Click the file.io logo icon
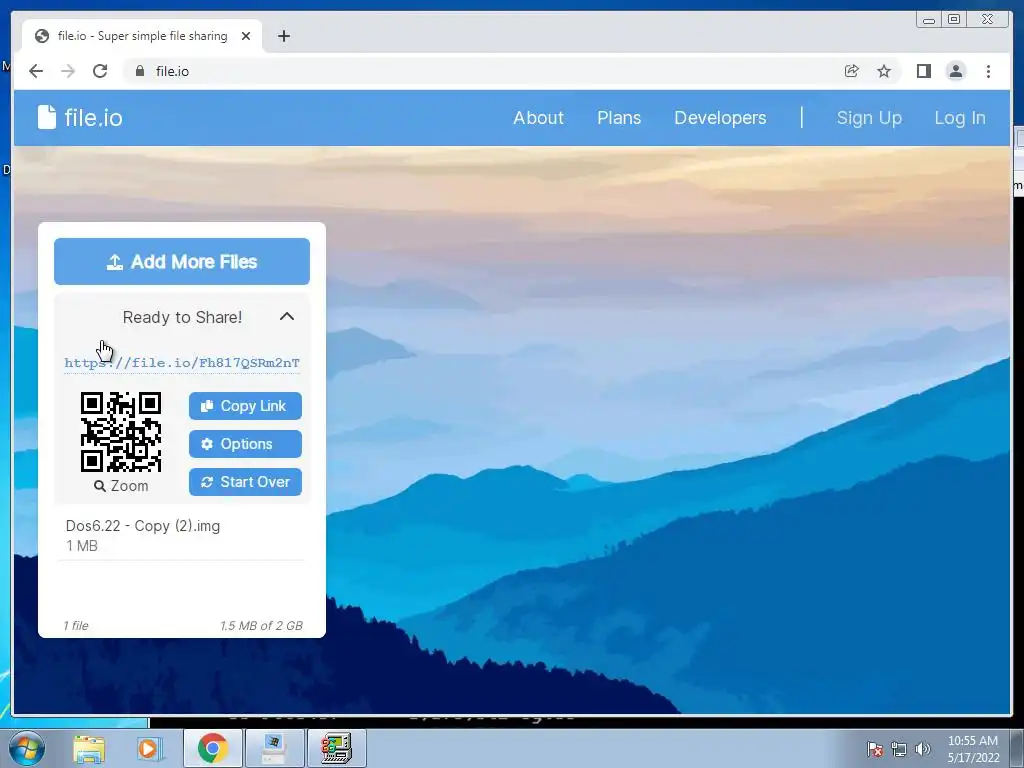 point(47,118)
